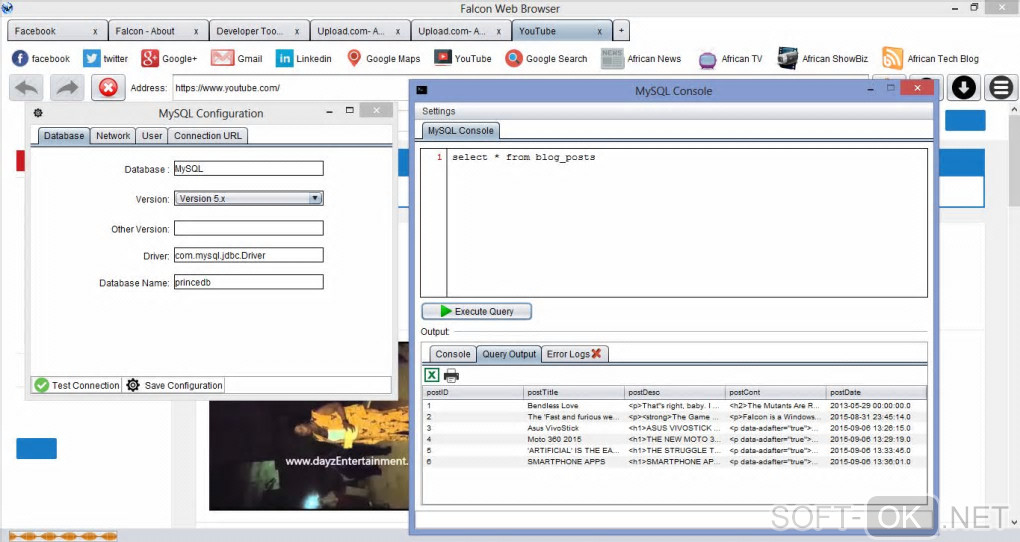This screenshot has width=1020, height=542.
Task: Click the Save Configuration button
Action: click(174, 385)
